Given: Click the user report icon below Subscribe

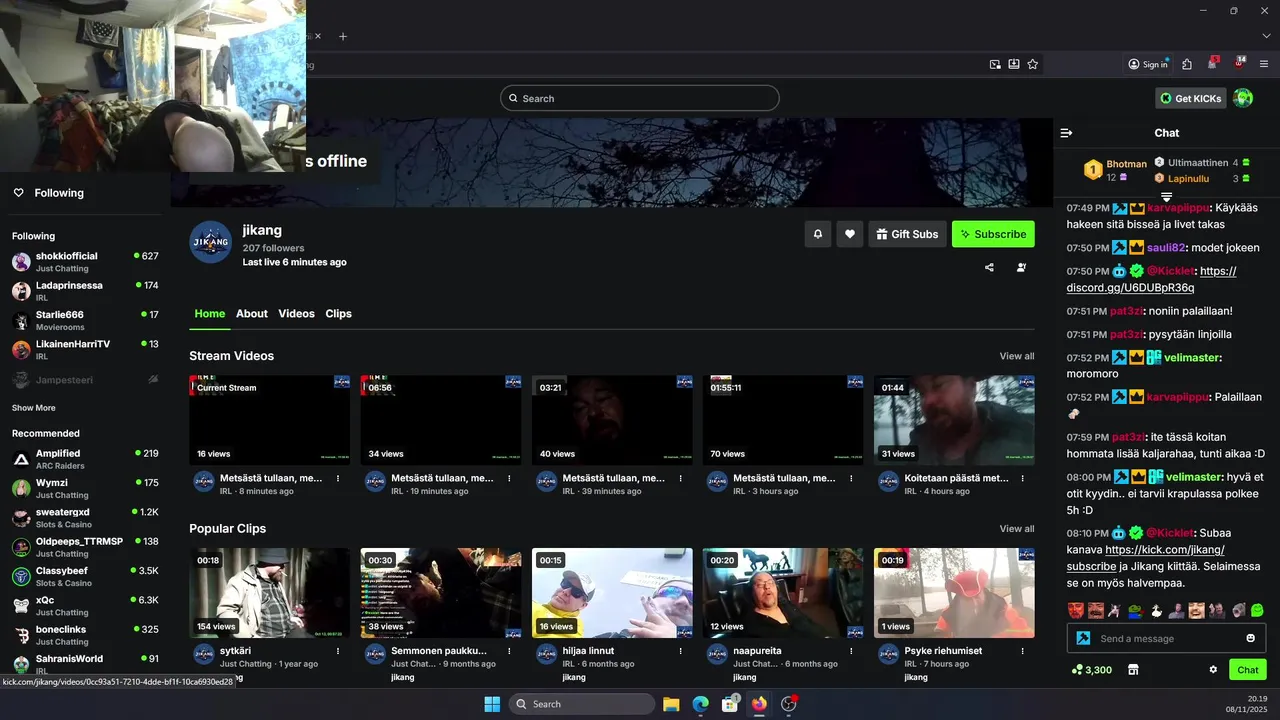Looking at the screenshot, I should point(1021,268).
